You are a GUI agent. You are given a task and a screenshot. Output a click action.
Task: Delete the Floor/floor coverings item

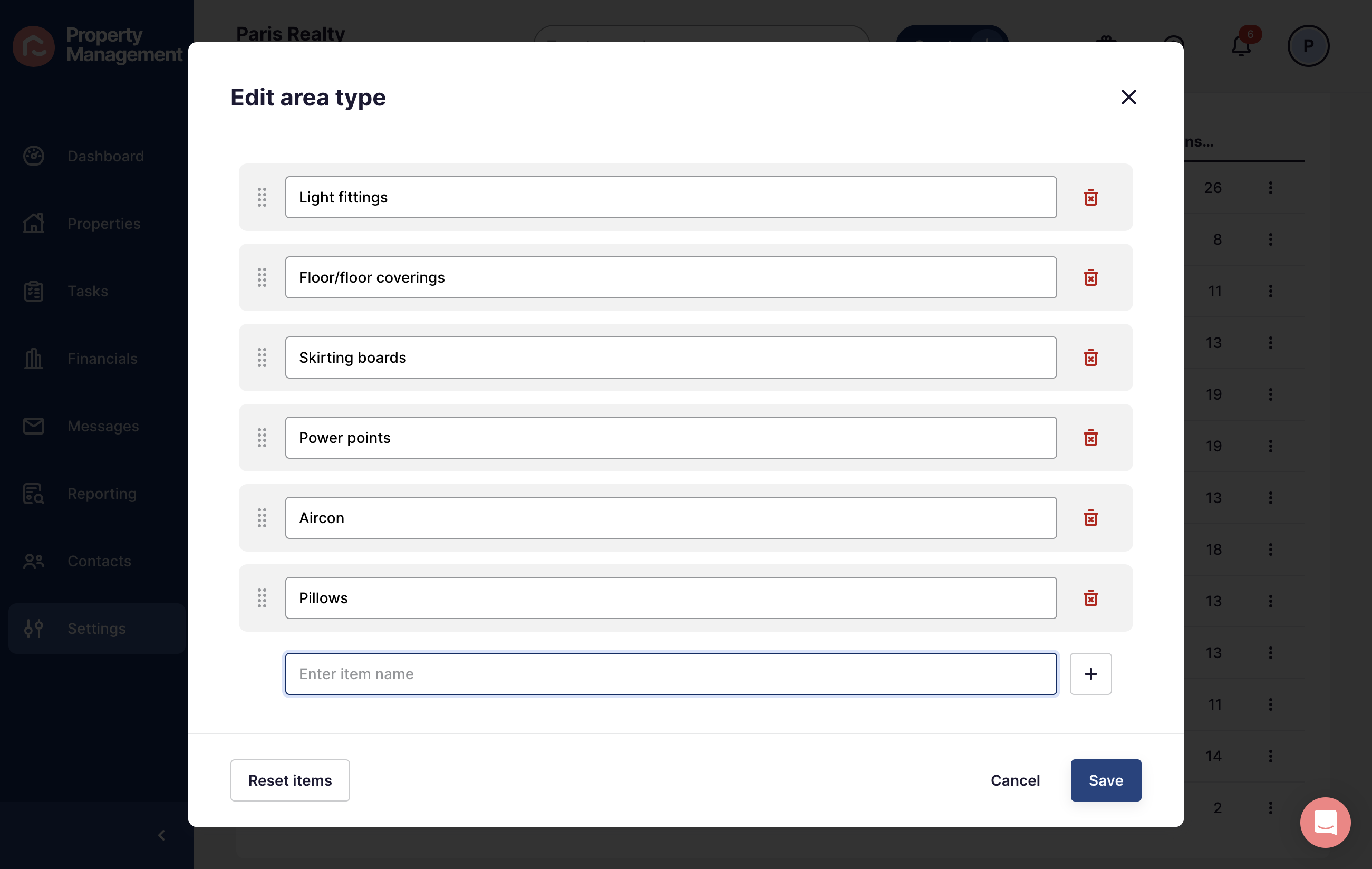pos(1090,277)
